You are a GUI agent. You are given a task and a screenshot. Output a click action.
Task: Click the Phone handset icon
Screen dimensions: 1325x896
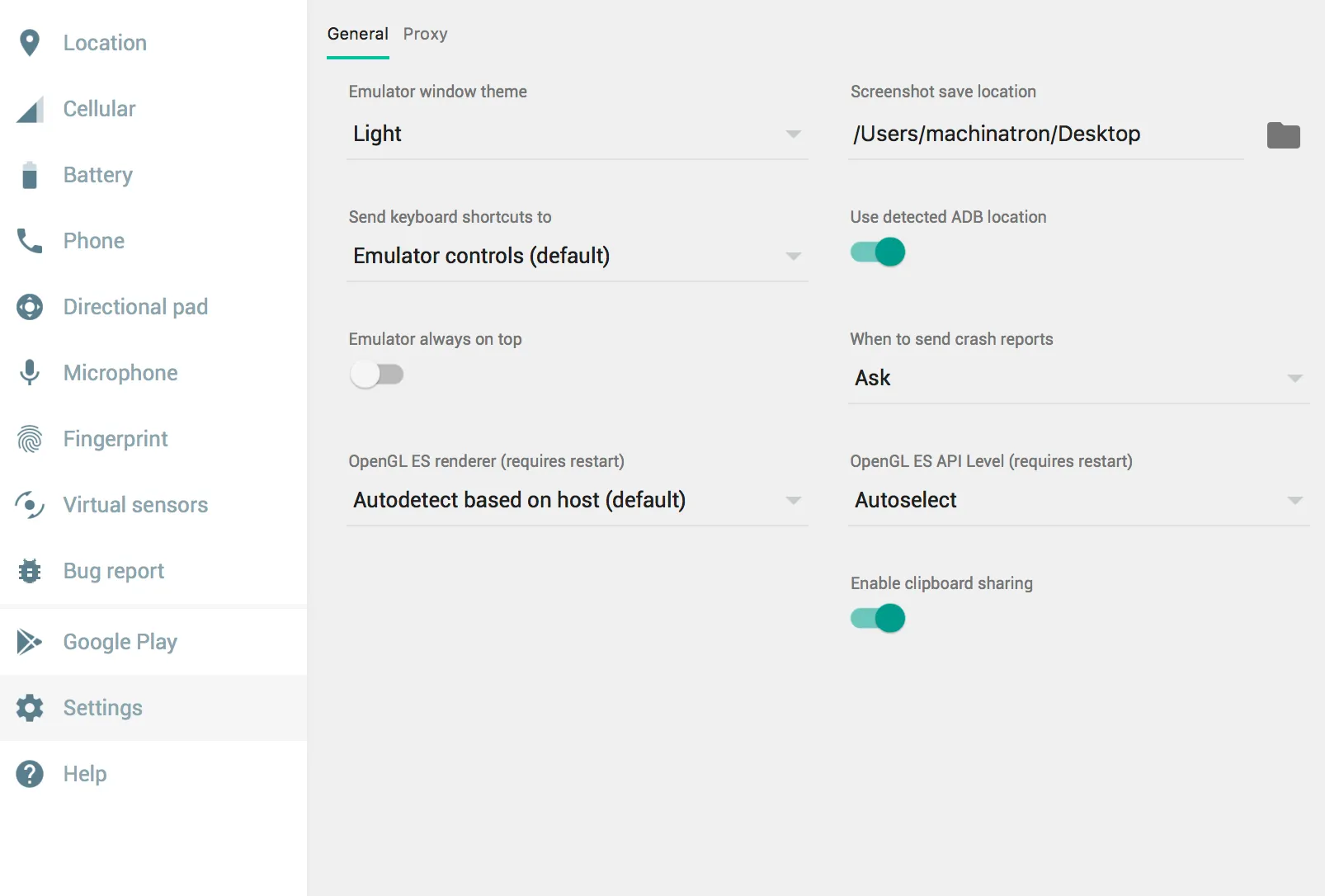tap(30, 241)
